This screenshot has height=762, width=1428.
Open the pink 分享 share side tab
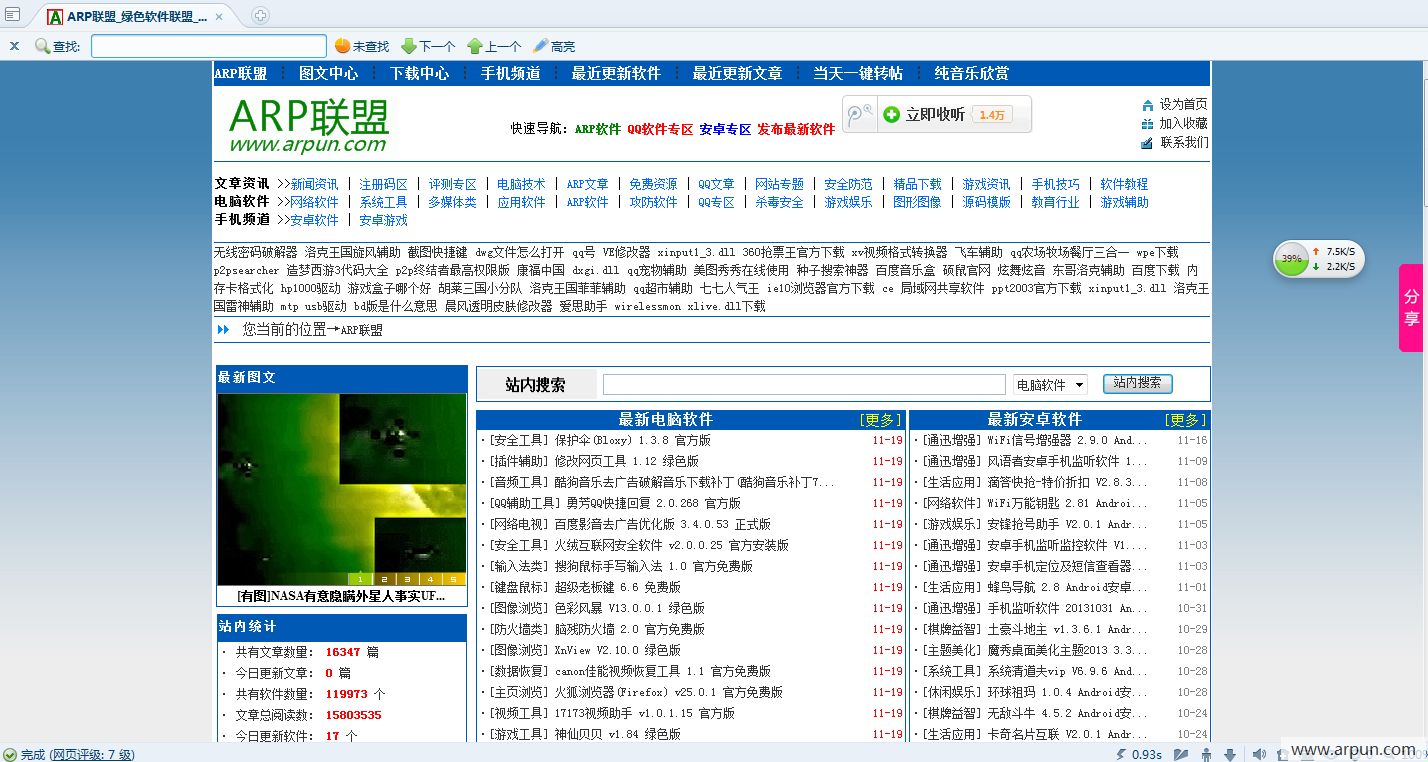[1412, 307]
